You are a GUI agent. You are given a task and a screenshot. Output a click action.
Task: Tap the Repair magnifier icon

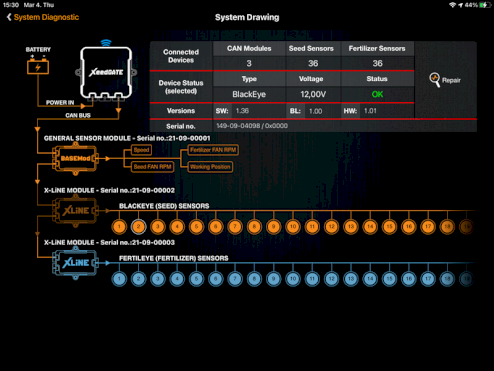click(x=435, y=80)
